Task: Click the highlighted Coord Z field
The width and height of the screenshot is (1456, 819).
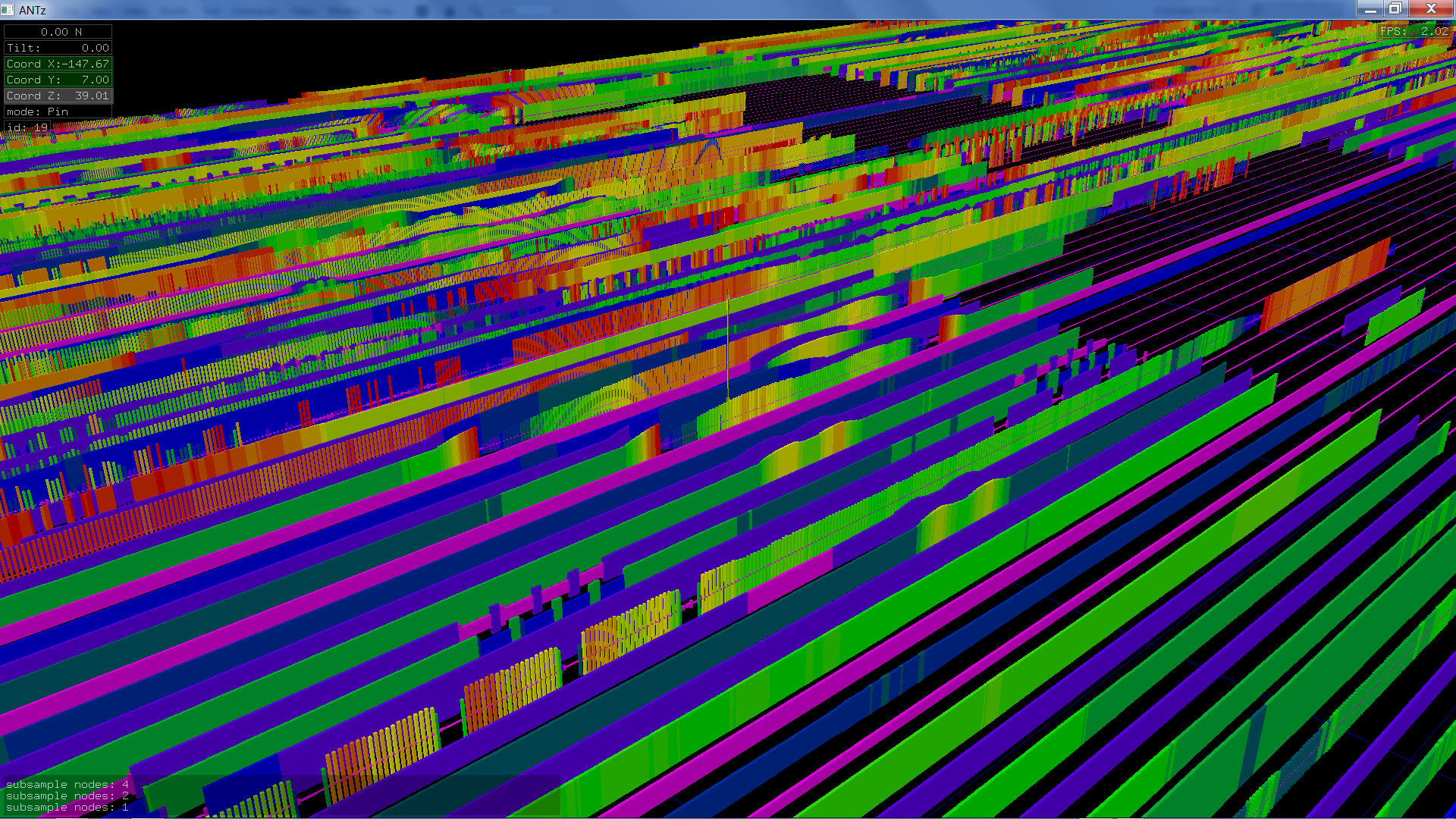Action: pyautogui.click(x=58, y=96)
